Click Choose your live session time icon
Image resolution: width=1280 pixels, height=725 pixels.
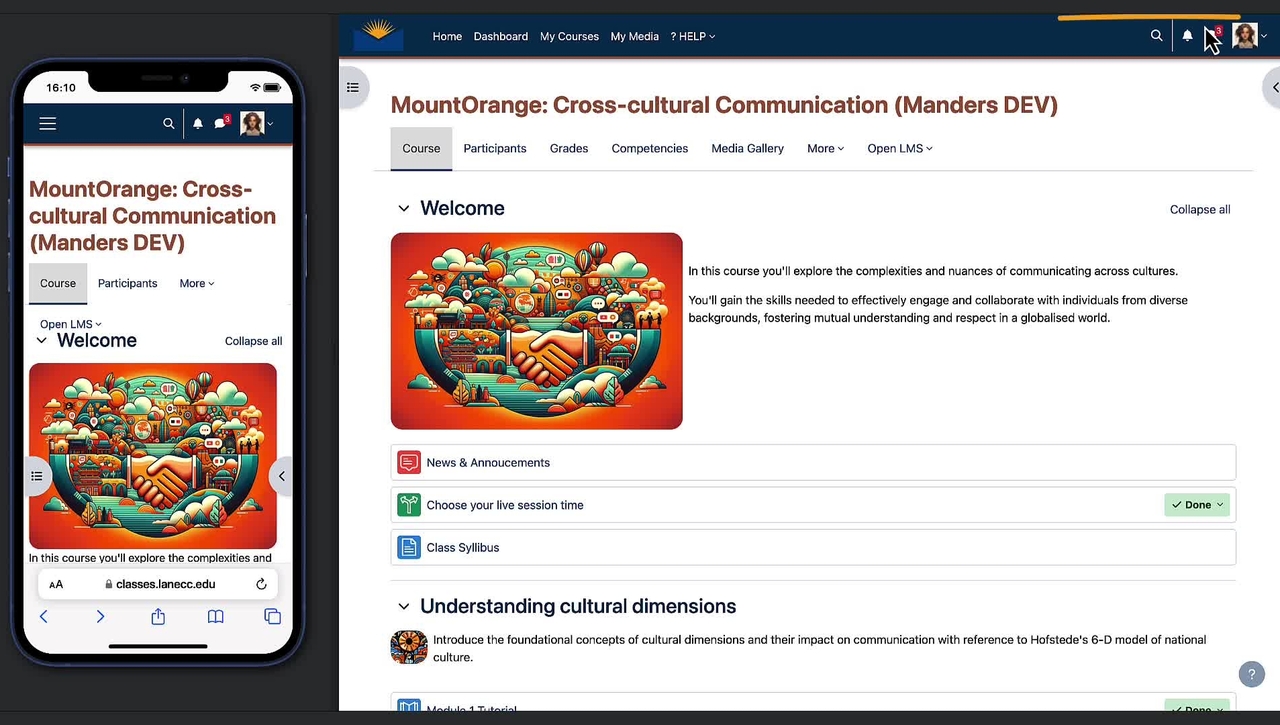tap(408, 505)
